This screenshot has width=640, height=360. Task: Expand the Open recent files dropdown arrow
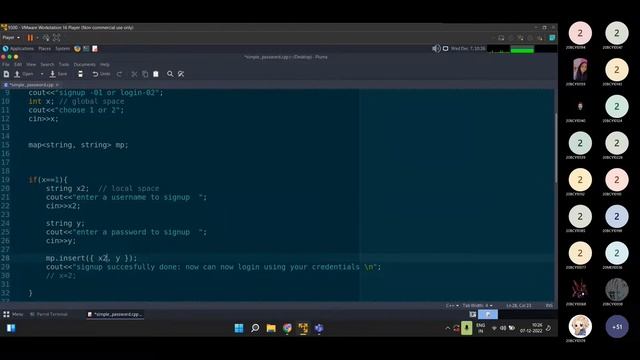42,74
